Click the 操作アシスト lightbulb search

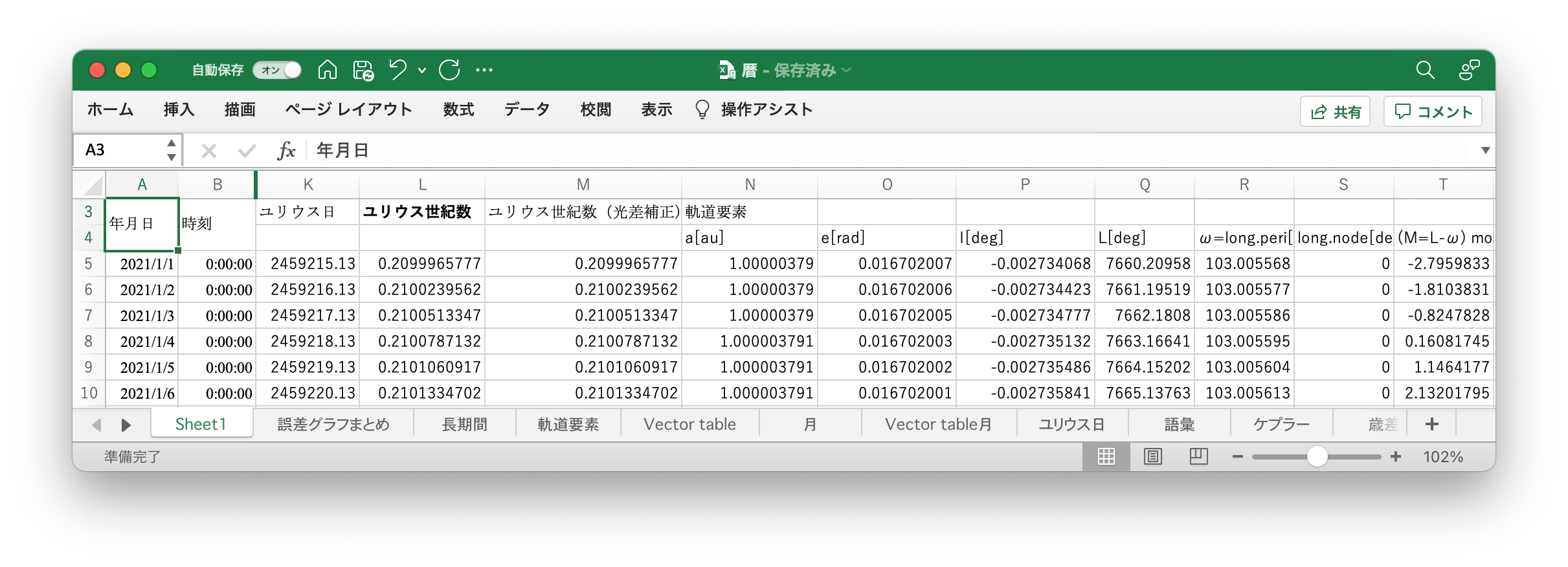[754, 109]
